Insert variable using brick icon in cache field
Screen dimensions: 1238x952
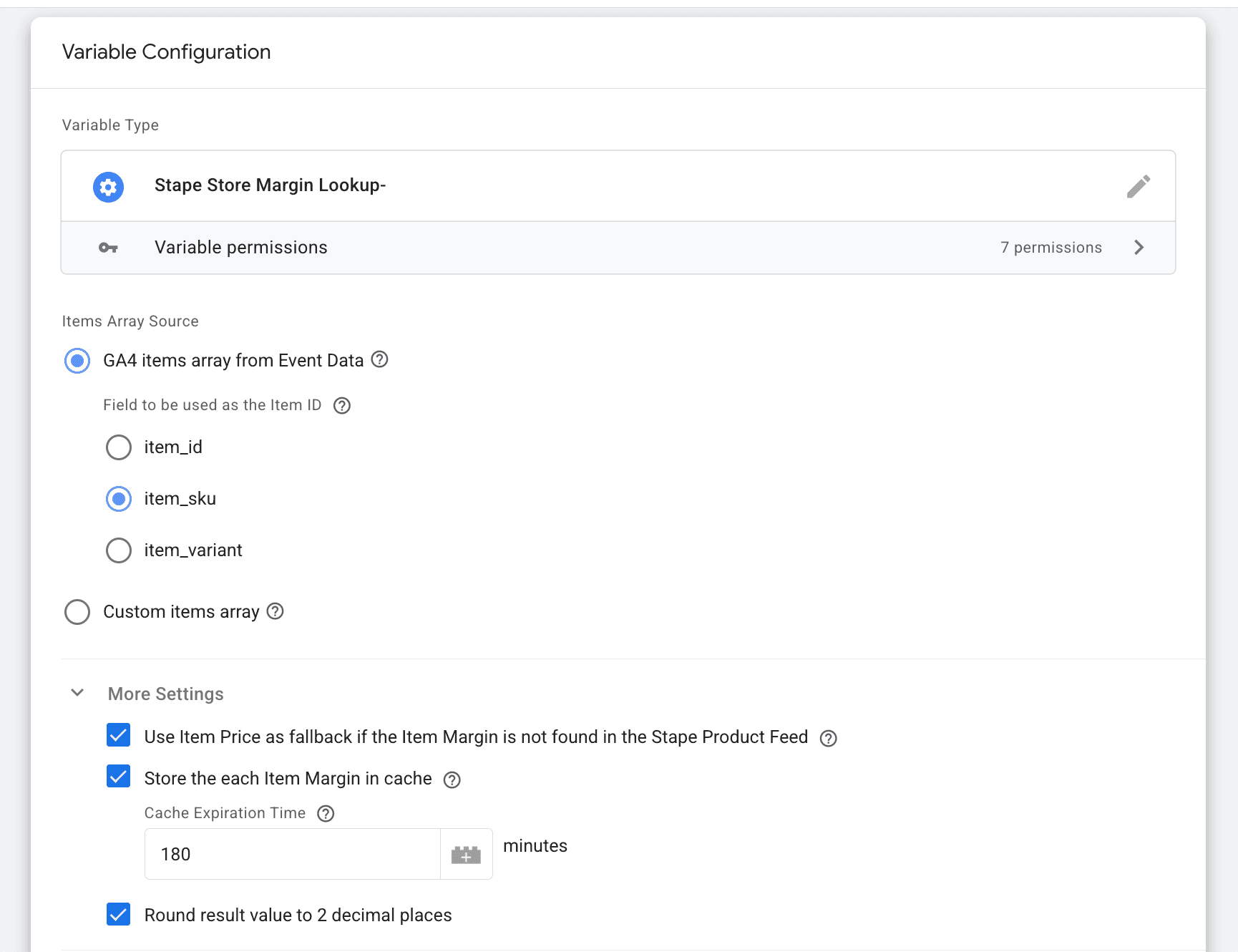(x=466, y=854)
